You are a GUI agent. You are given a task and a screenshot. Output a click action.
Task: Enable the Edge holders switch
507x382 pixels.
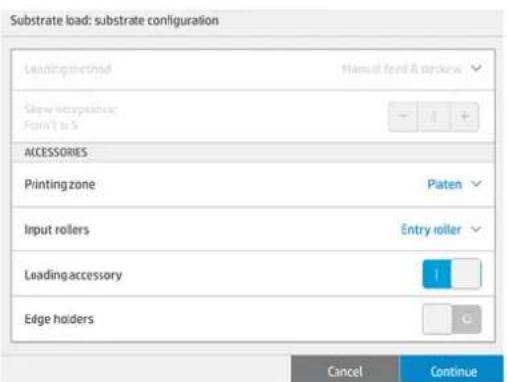[x=452, y=319]
